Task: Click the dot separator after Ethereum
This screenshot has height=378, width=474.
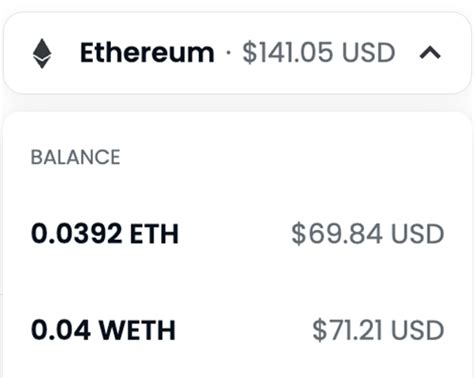Action: click(x=228, y=53)
